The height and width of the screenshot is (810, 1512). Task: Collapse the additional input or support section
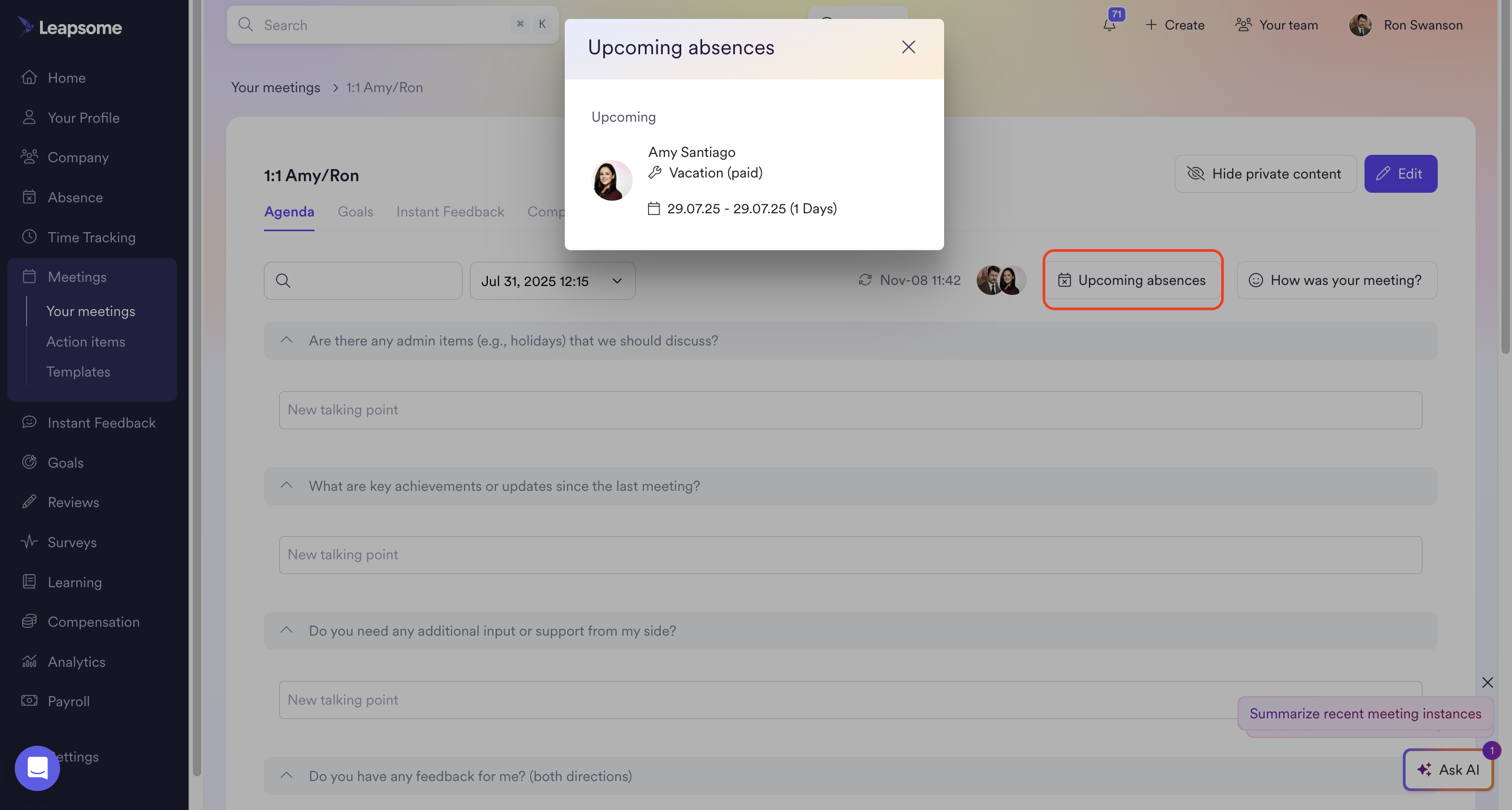tap(286, 630)
